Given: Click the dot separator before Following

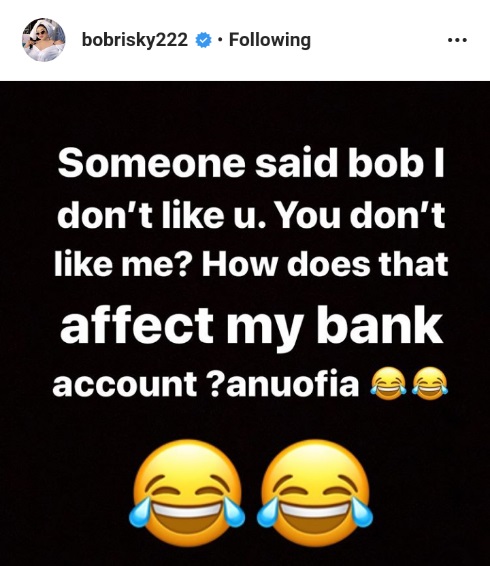Looking at the screenshot, I should tap(220, 40).
